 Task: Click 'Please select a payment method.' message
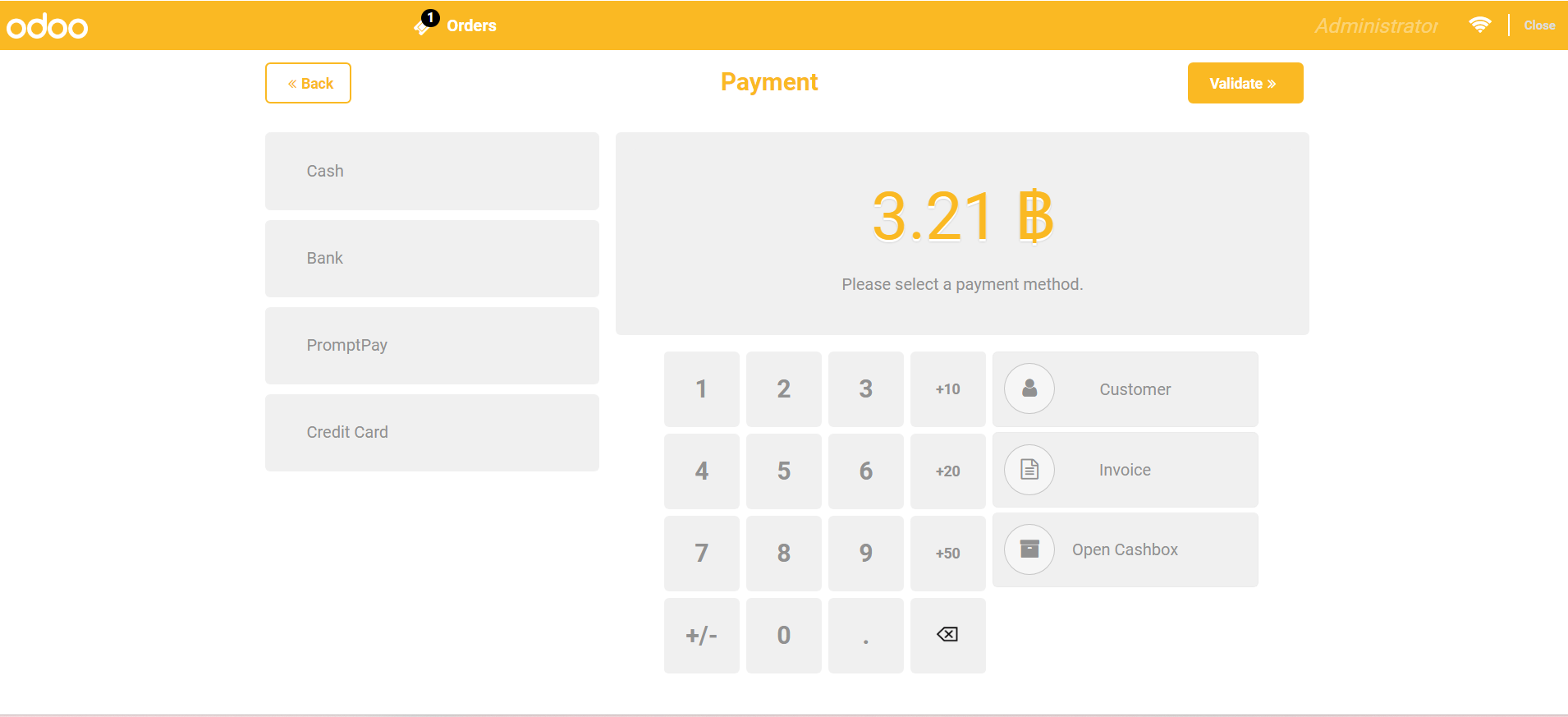coord(962,284)
